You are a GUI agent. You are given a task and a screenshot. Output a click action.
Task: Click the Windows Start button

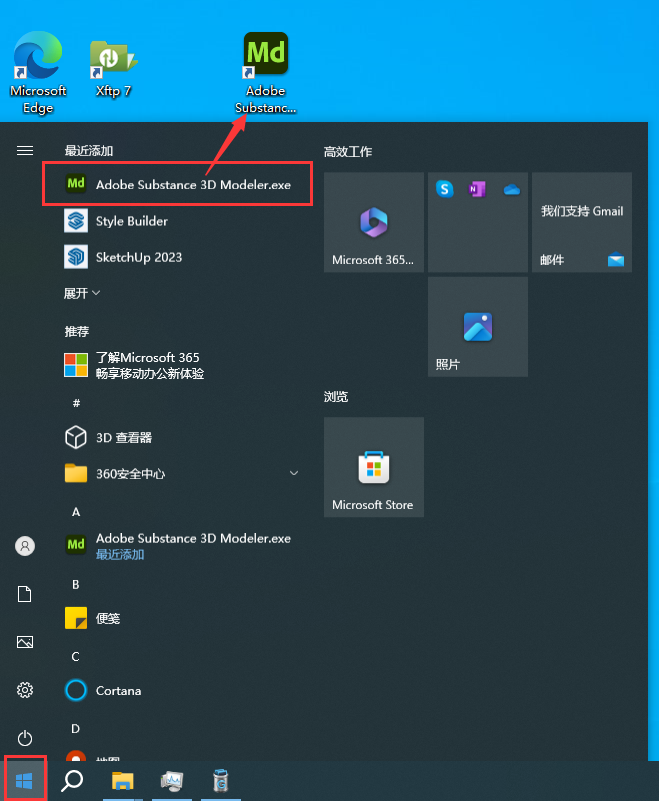[x=25, y=780]
